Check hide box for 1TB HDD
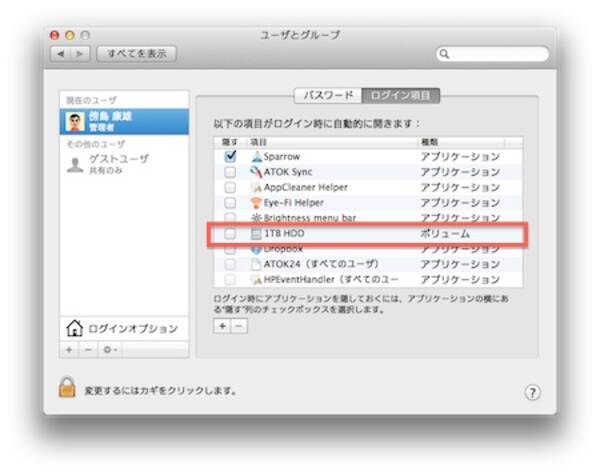The image size is (600, 475). (230, 233)
